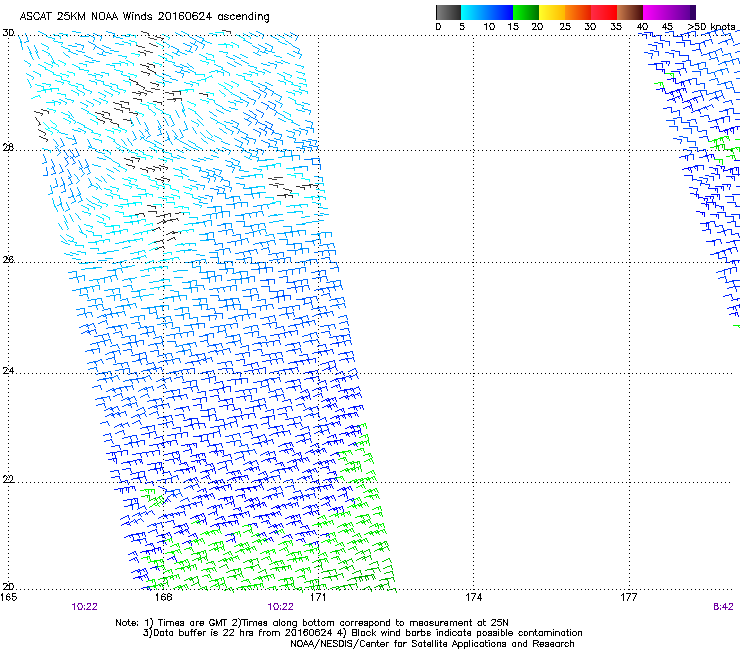Click the first purple '10:22' time label
The width and height of the screenshot is (740, 650).
pyautogui.click(x=84, y=607)
